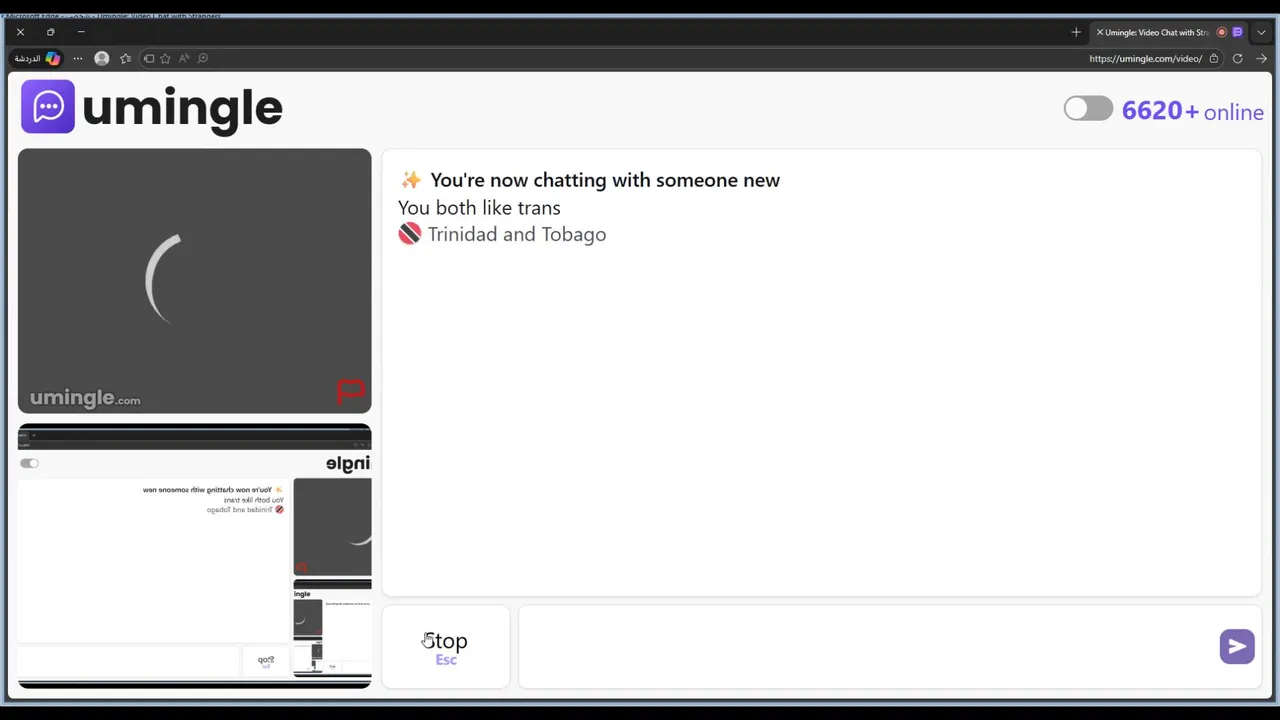
Task: Add this page to favorites star
Action: (x=166, y=58)
